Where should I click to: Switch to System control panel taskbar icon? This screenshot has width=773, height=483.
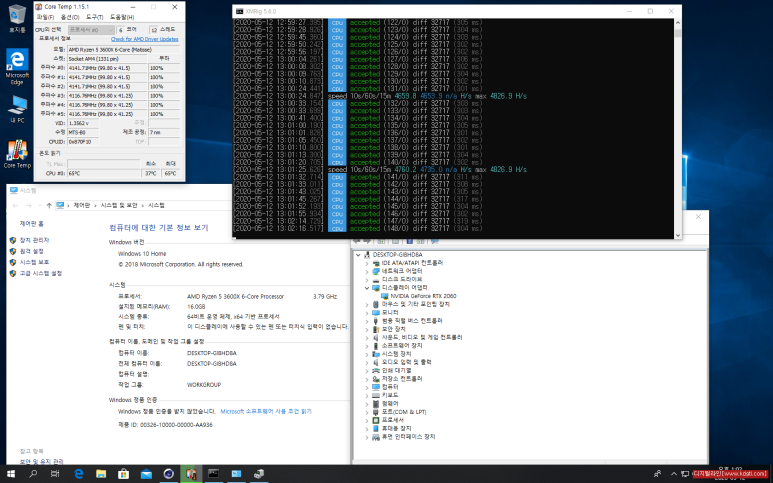pyautogui.click(x=236, y=474)
